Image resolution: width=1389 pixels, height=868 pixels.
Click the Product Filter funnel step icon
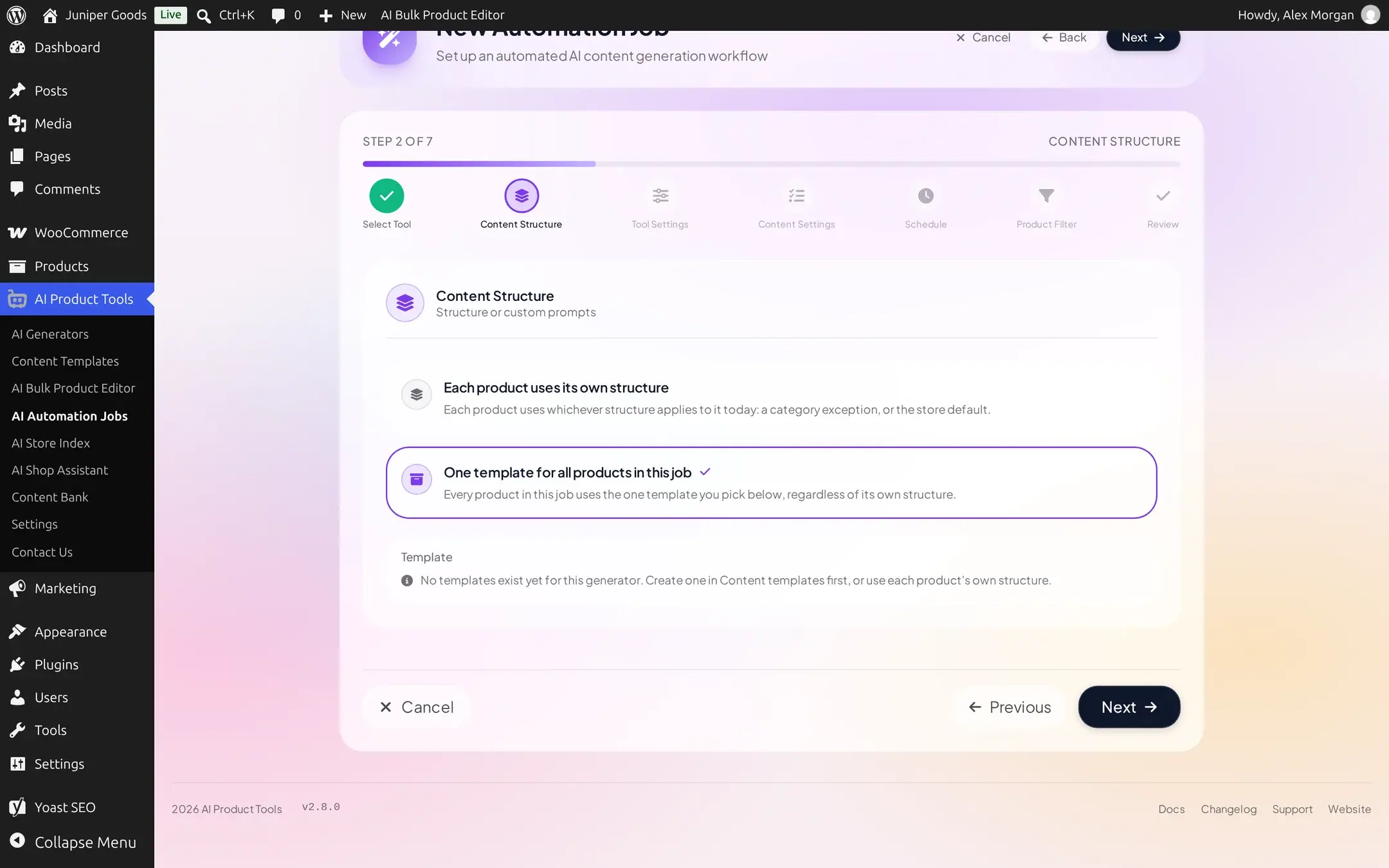[1046, 195]
